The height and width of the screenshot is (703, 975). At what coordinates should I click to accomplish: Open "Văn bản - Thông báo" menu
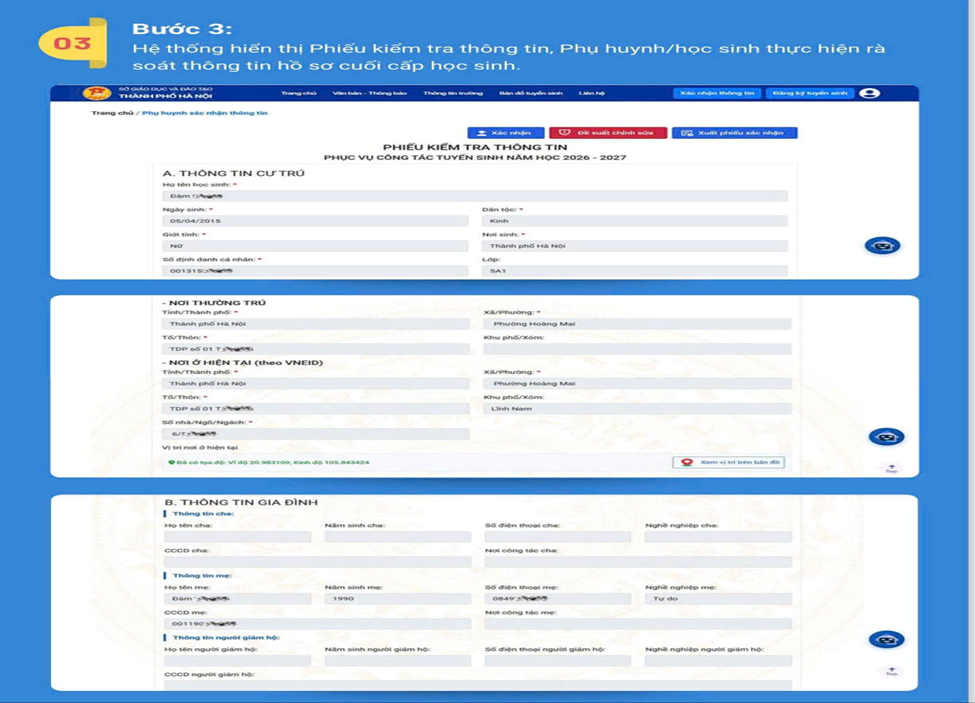click(370, 93)
